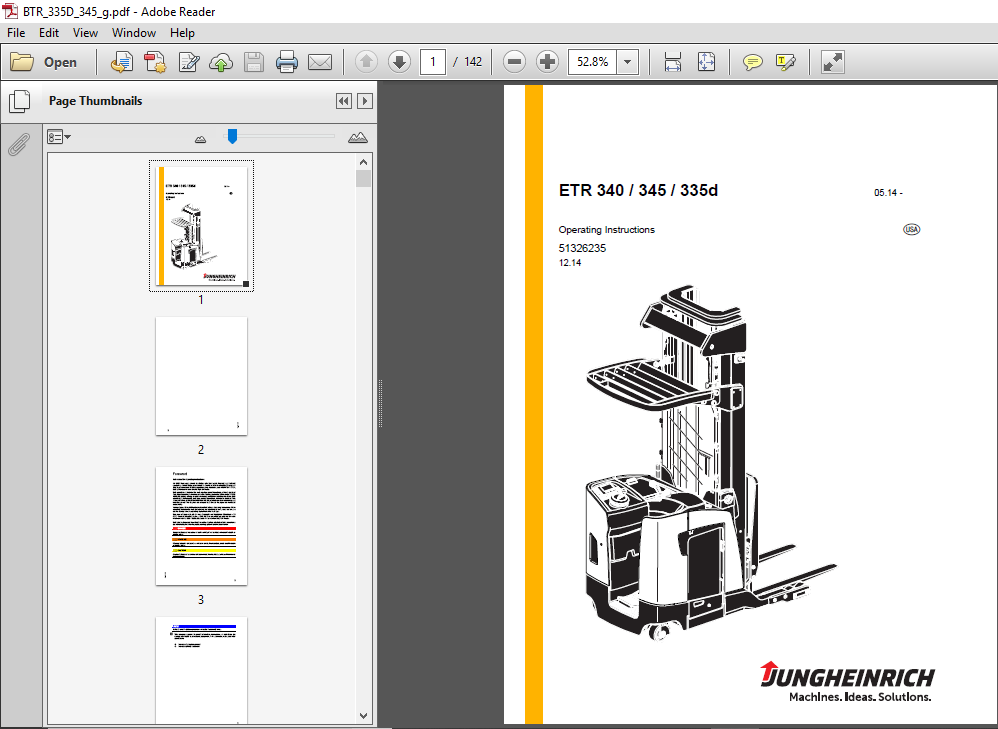Click the fit one full page icon
The height and width of the screenshot is (729, 998).
pos(706,62)
